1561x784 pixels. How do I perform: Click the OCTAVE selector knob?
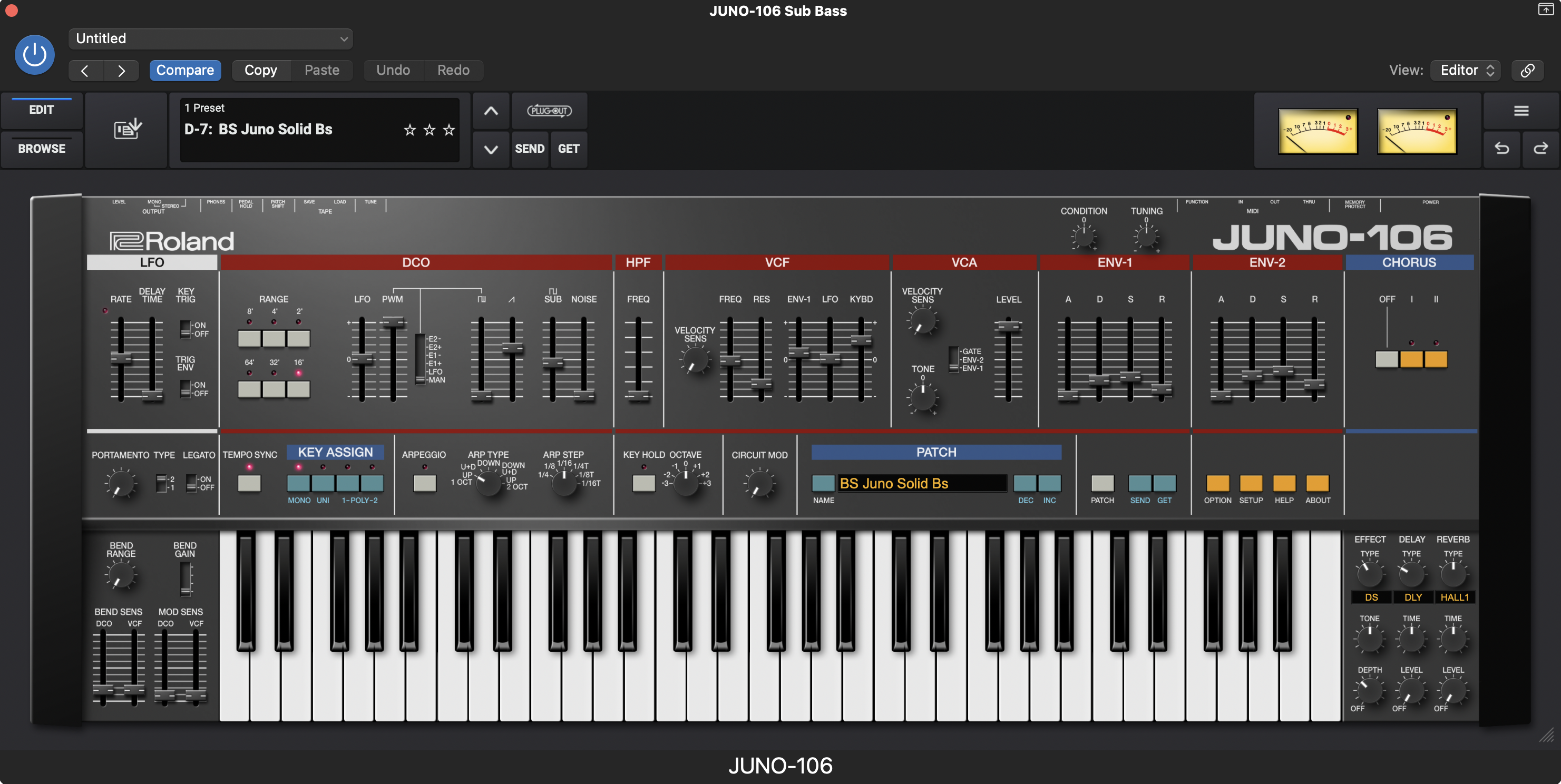point(686,482)
